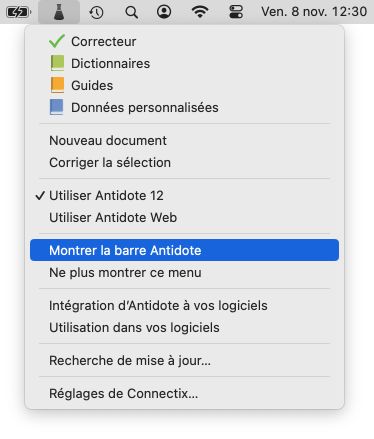The image size is (374, 439).
Task: Open Intégration d'Antidote à vos logiciels
Action: 184,306
